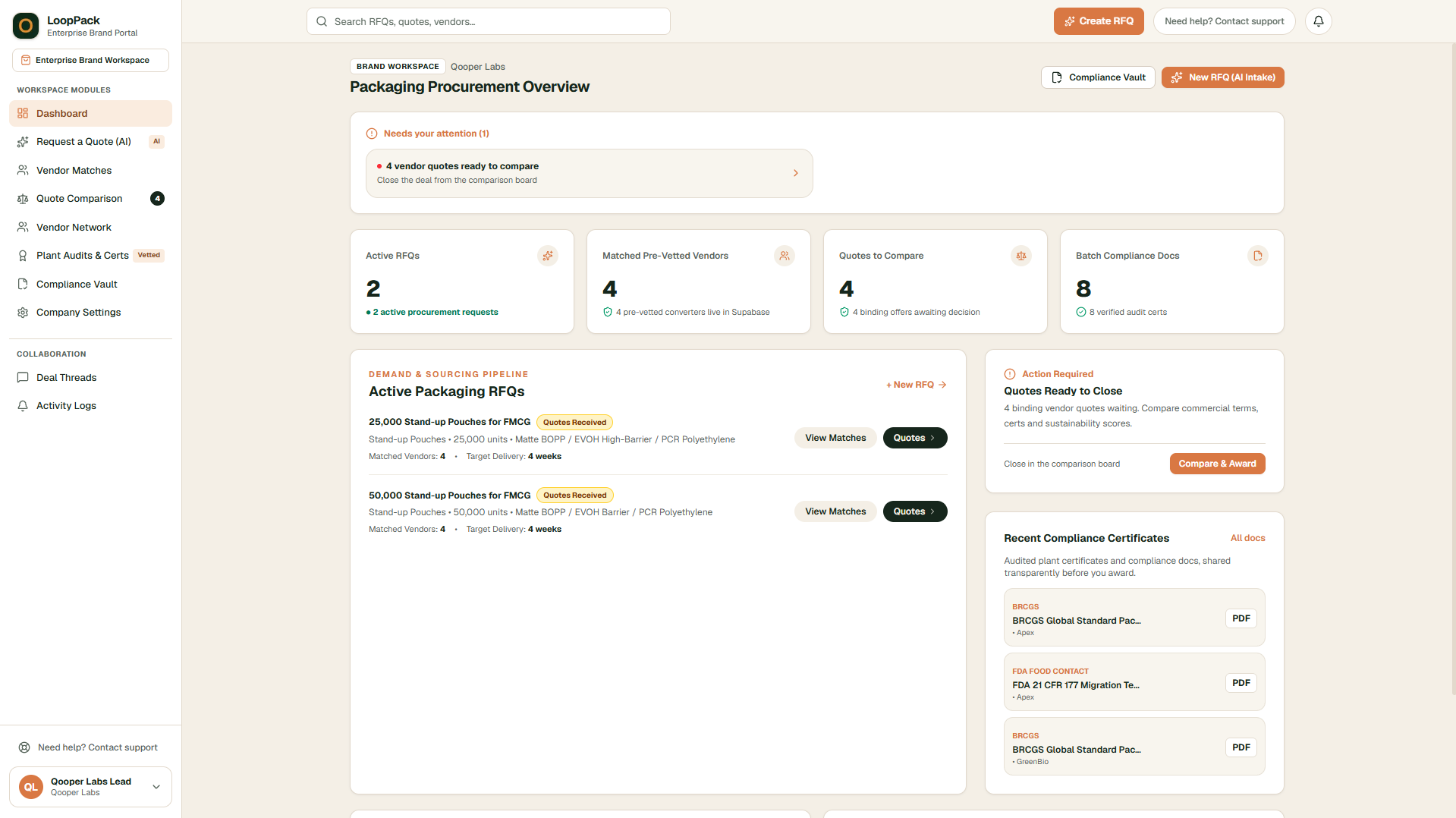Click the Vetted tag in sidebar
Viewport: 1456px width, 818px height.
[x=149, y=256]
